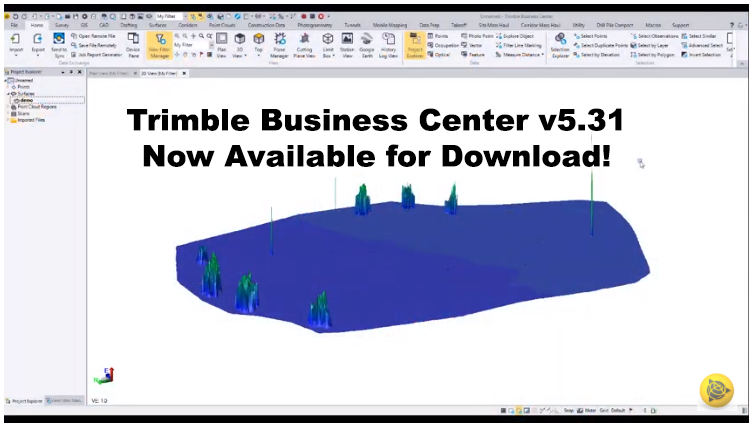Expand the Import button dropdown arrow
The image size is (753, 427).
[16, 55]
